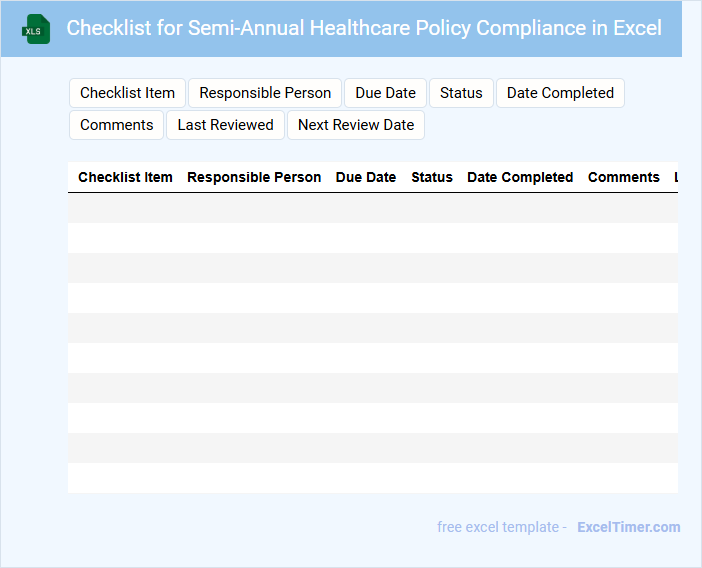Click the Checklist Item column header
The height and width of the screenshot is (568, 702).
coord(125,177)
